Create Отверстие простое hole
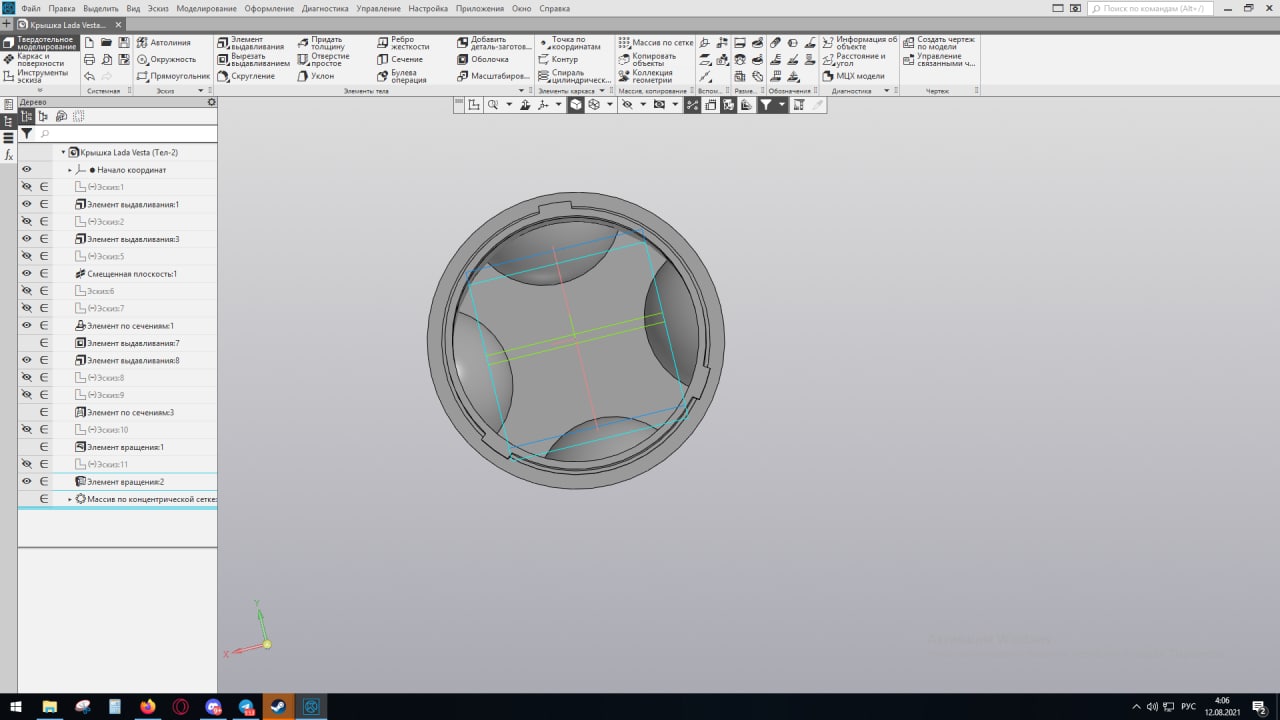 click(x=323, y=59)
